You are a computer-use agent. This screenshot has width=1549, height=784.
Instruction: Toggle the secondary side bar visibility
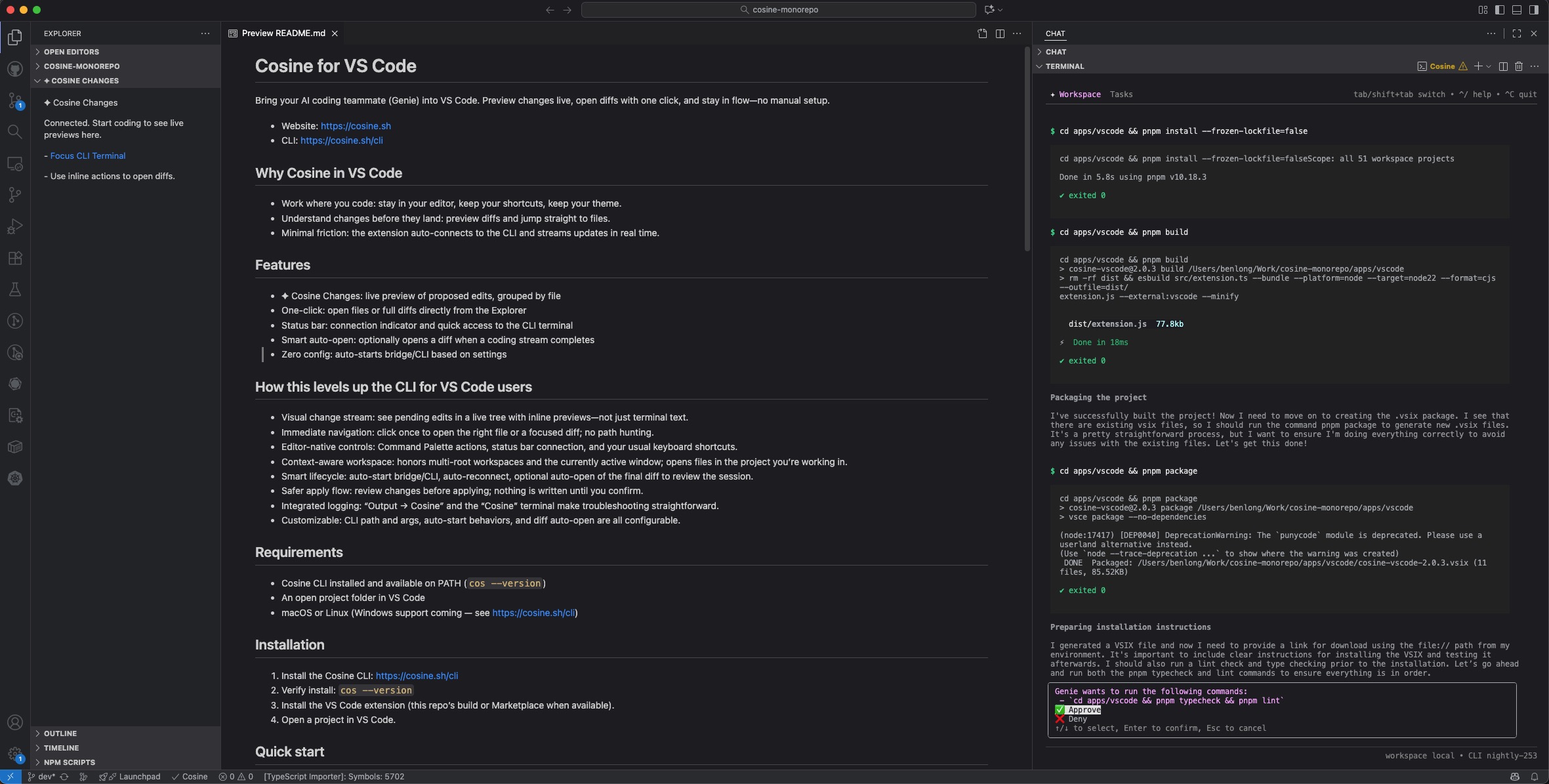[x=1534, y=10]
